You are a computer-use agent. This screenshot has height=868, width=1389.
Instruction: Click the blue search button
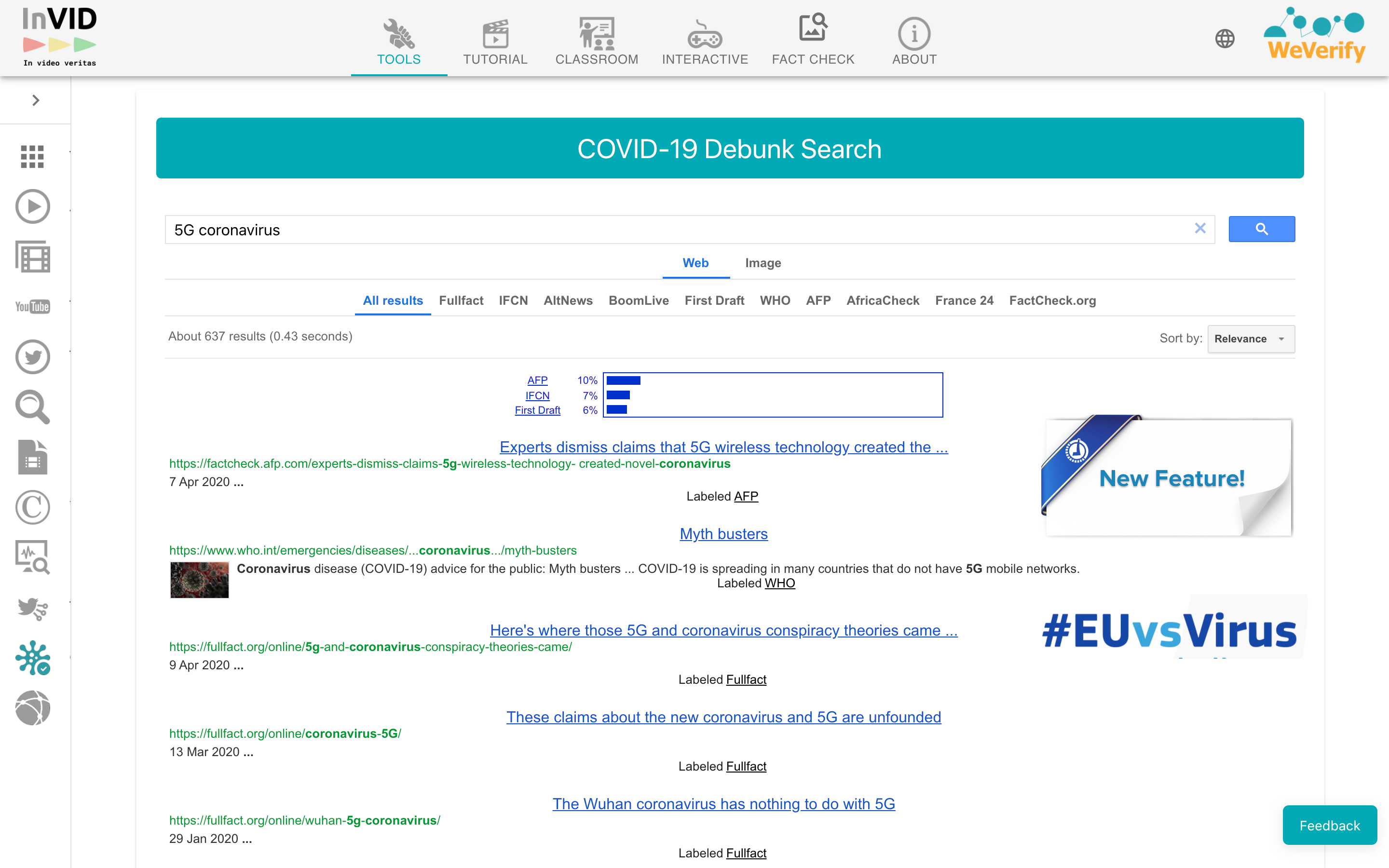click(1261, 229)
